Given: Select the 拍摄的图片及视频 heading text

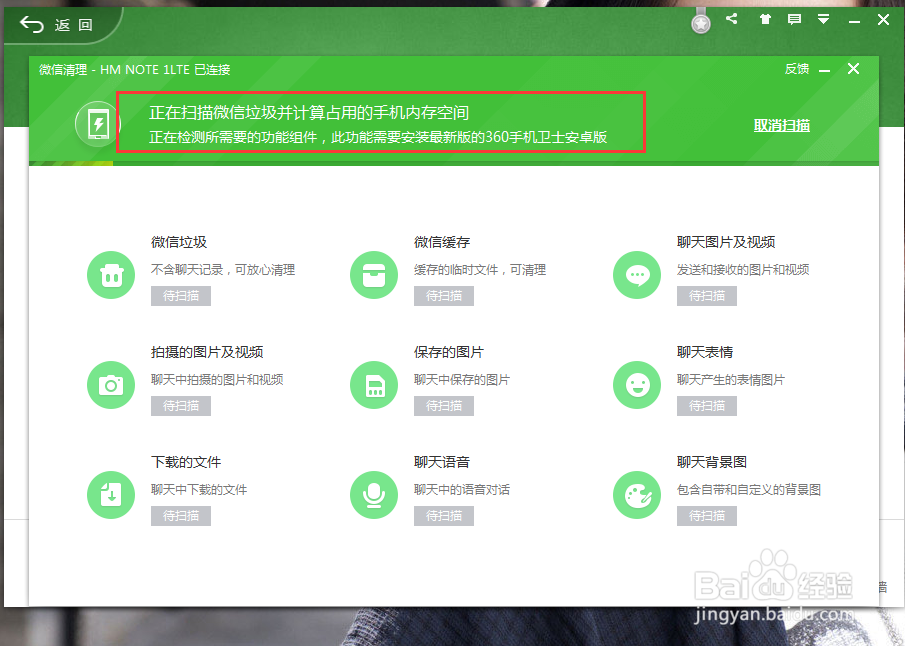Looking at the screenshot, I should point(207,352).
